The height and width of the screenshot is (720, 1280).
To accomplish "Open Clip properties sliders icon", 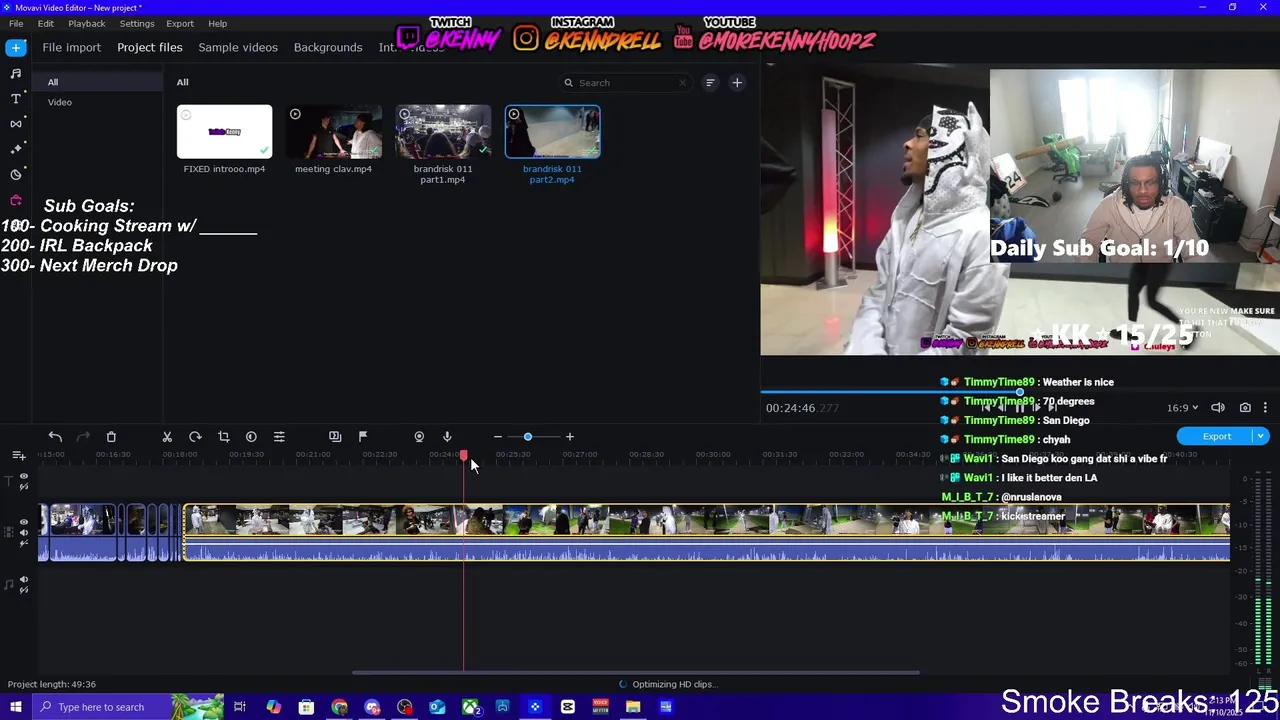I will [279, 437].
